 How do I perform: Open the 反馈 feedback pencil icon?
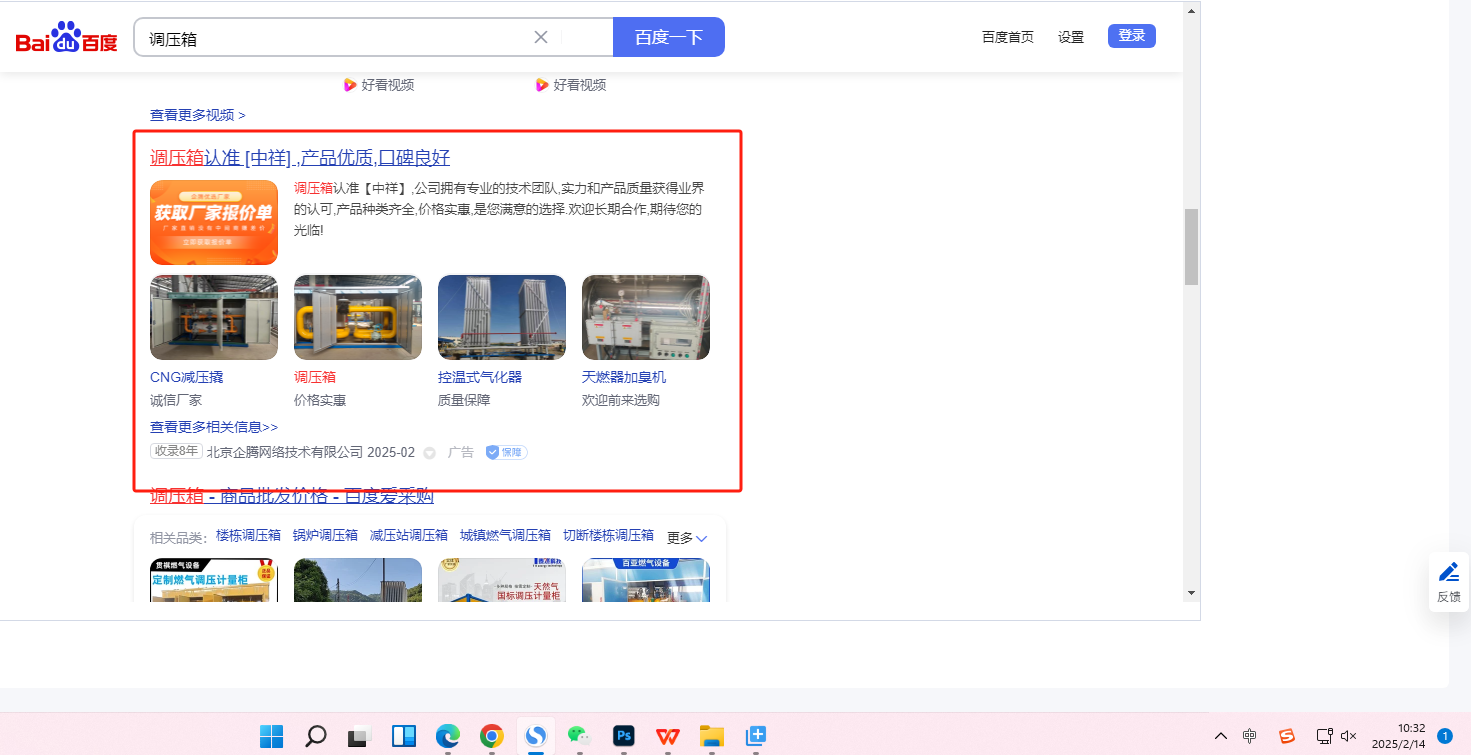click(1448, 573)
